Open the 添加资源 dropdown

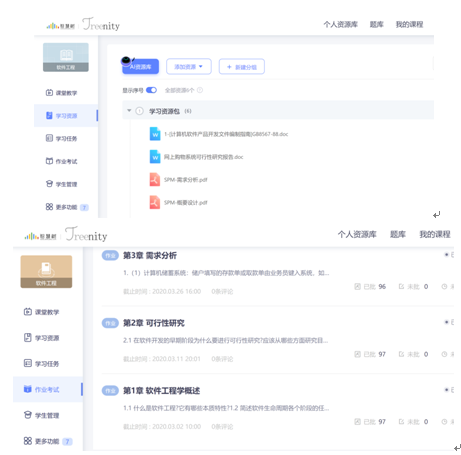pyautogui.click(x=189, y=66)
